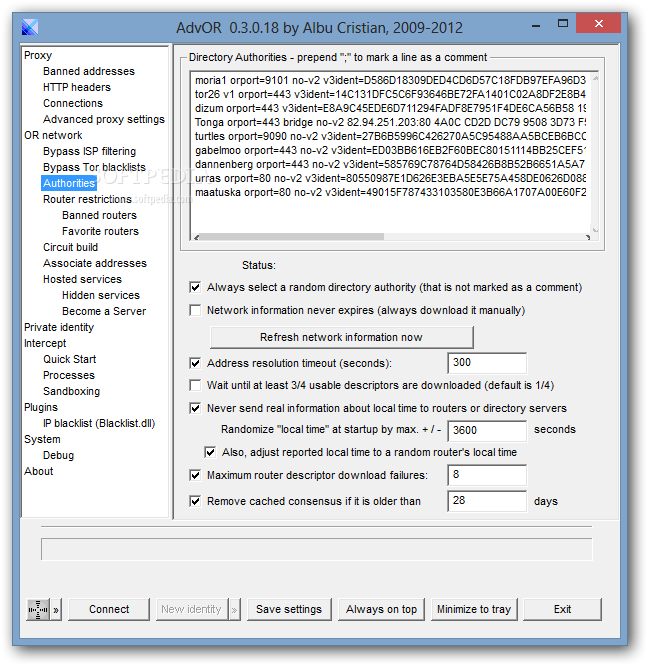Click the authorities list scroll-up arrow
This screenshot has width=648, height=666.
pos(595,78)
